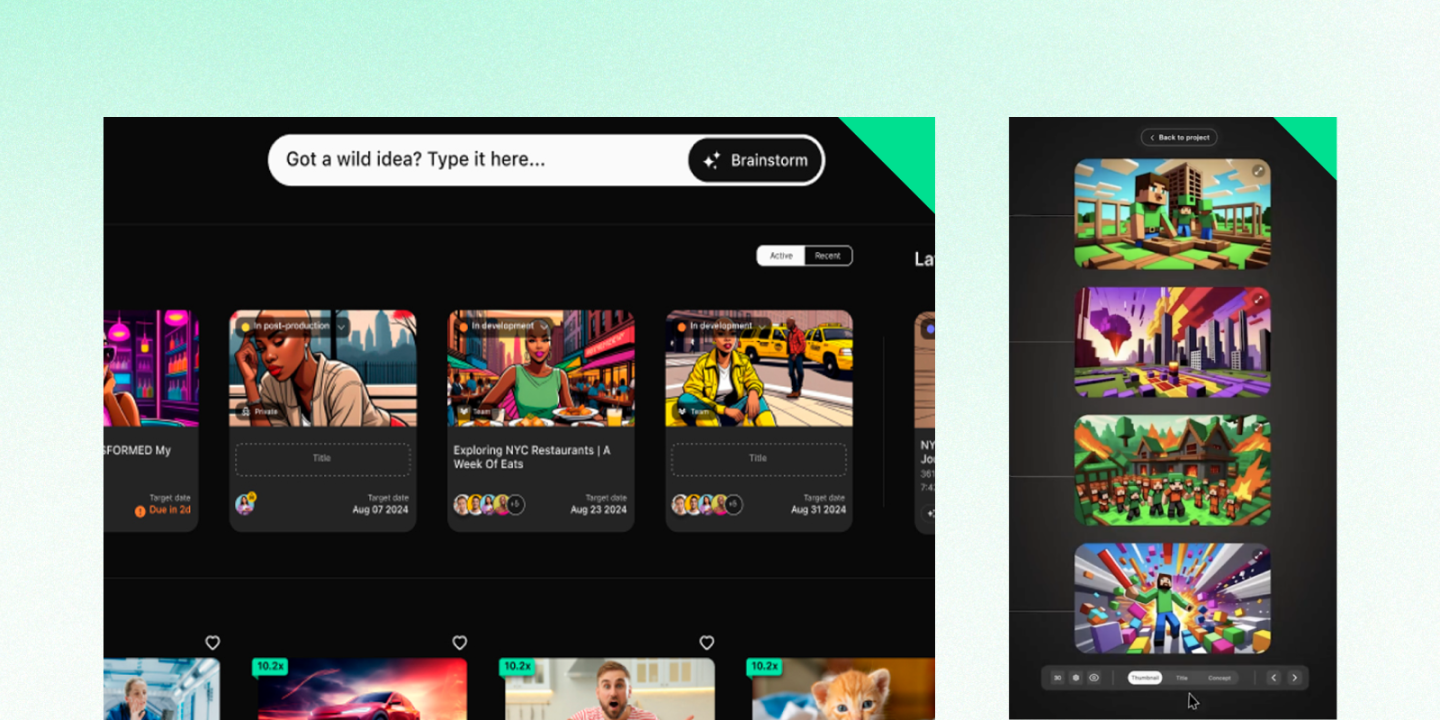Switch to the Recent projects tab
Screen dimensions: 1440x720
coord(828,256)
